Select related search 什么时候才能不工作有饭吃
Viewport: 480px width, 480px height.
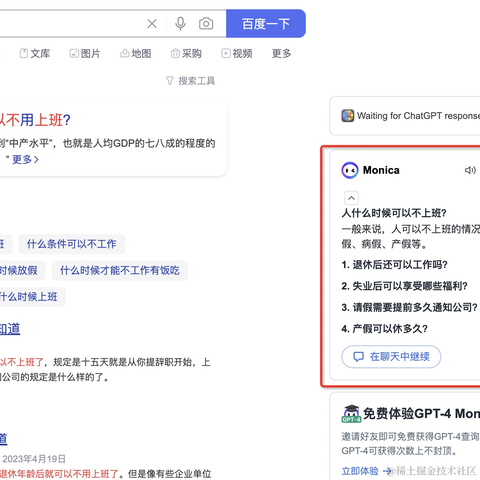tap(120, 270)
